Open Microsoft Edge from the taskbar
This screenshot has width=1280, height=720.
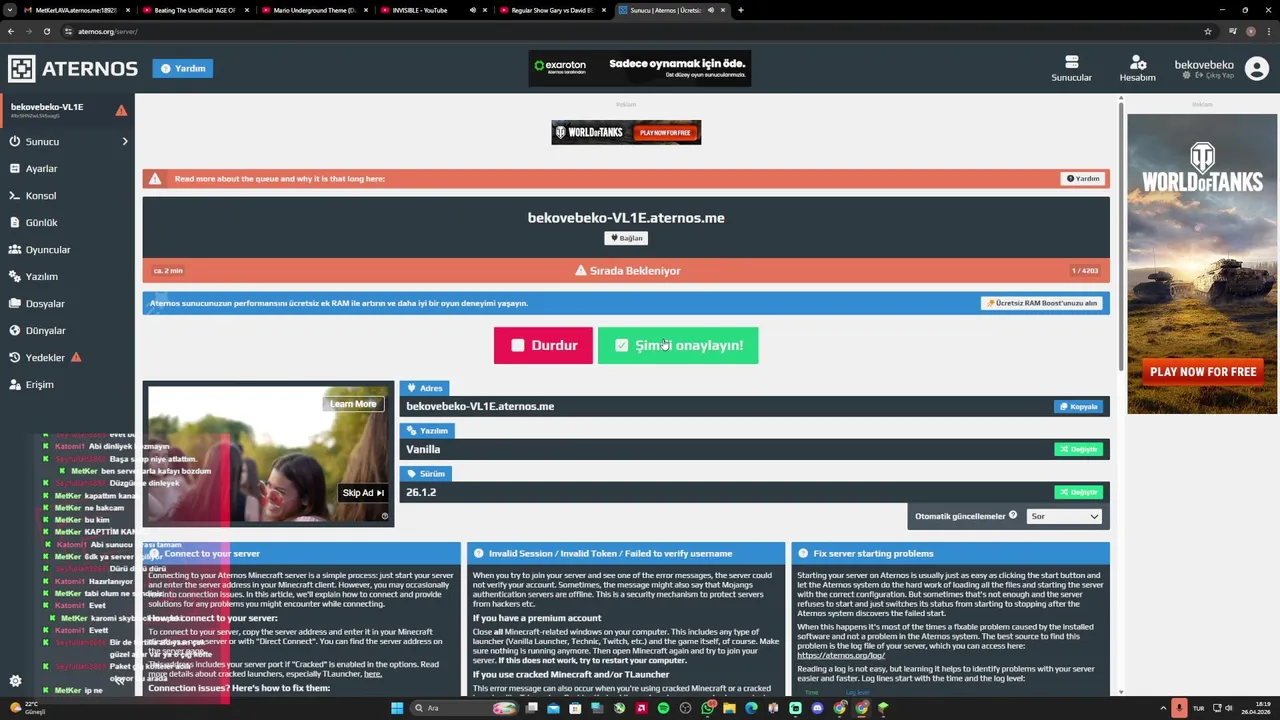click(751, 708)
